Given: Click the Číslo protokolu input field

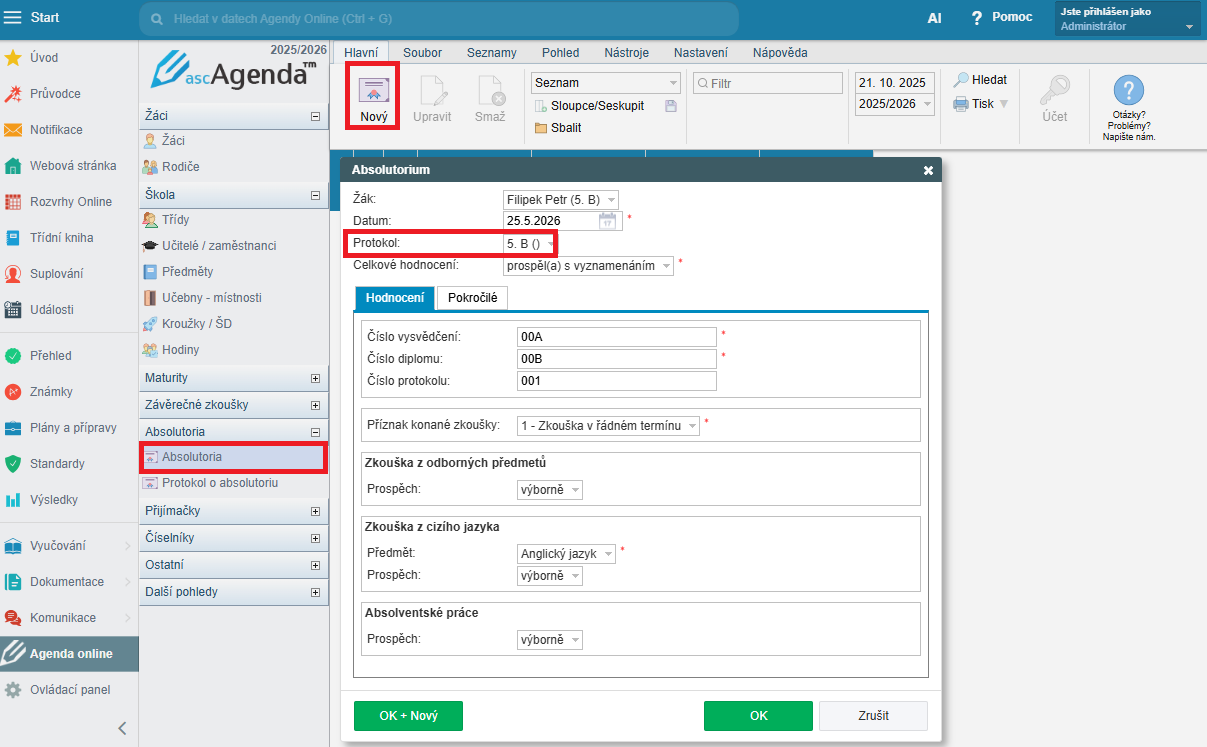Looking at the screenshot, I should [616, 381].
